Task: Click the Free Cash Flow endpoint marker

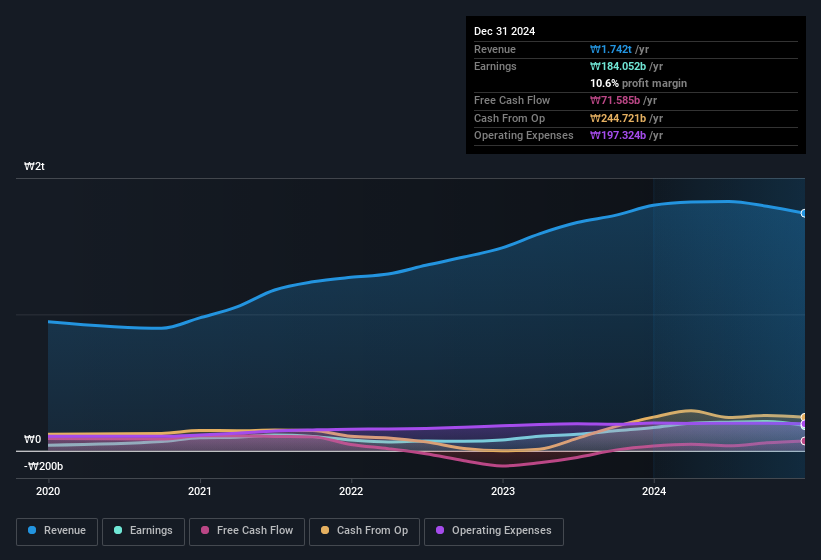Action: (804, 441)
